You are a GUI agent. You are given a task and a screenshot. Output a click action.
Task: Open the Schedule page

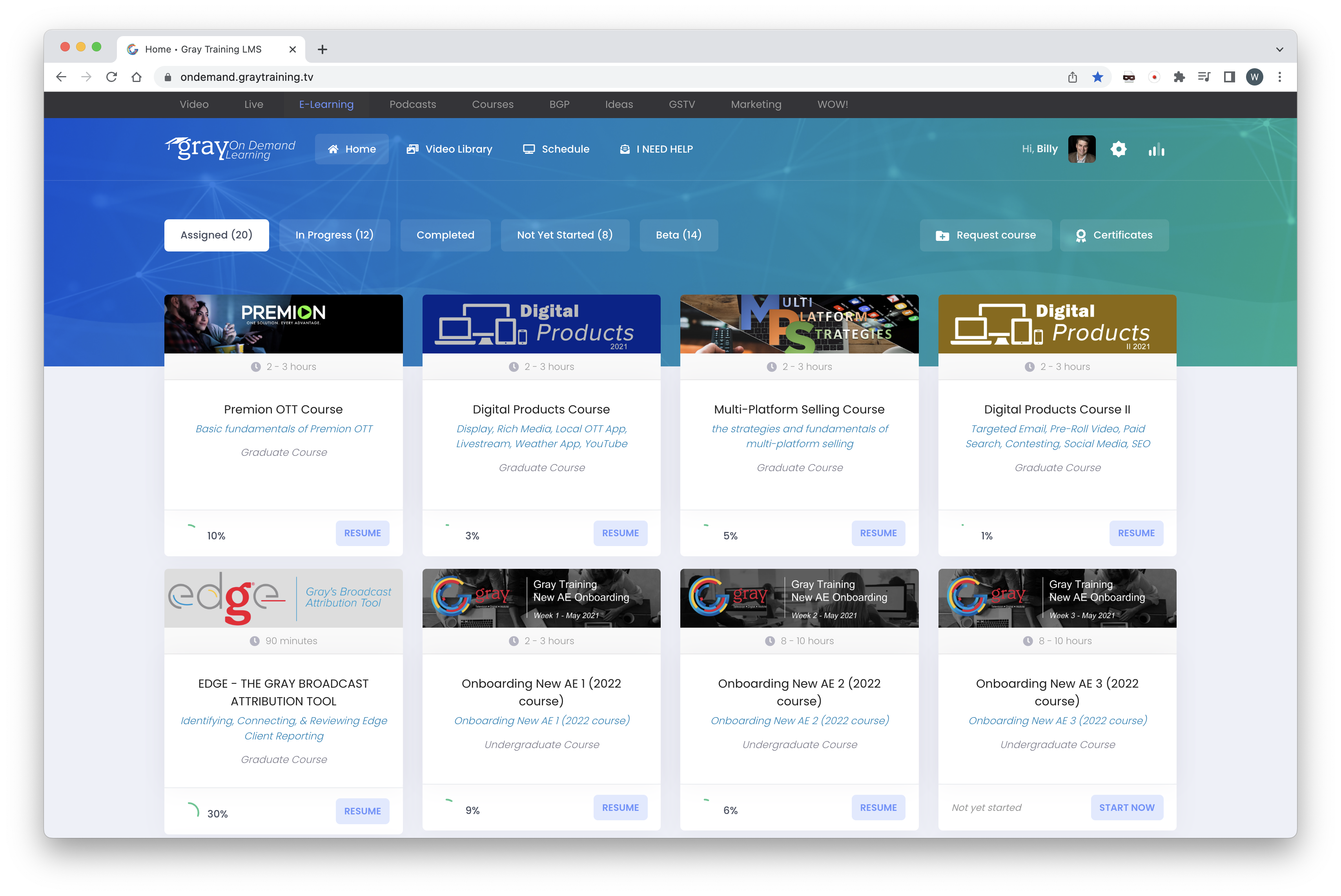click(x=556, y=149)
